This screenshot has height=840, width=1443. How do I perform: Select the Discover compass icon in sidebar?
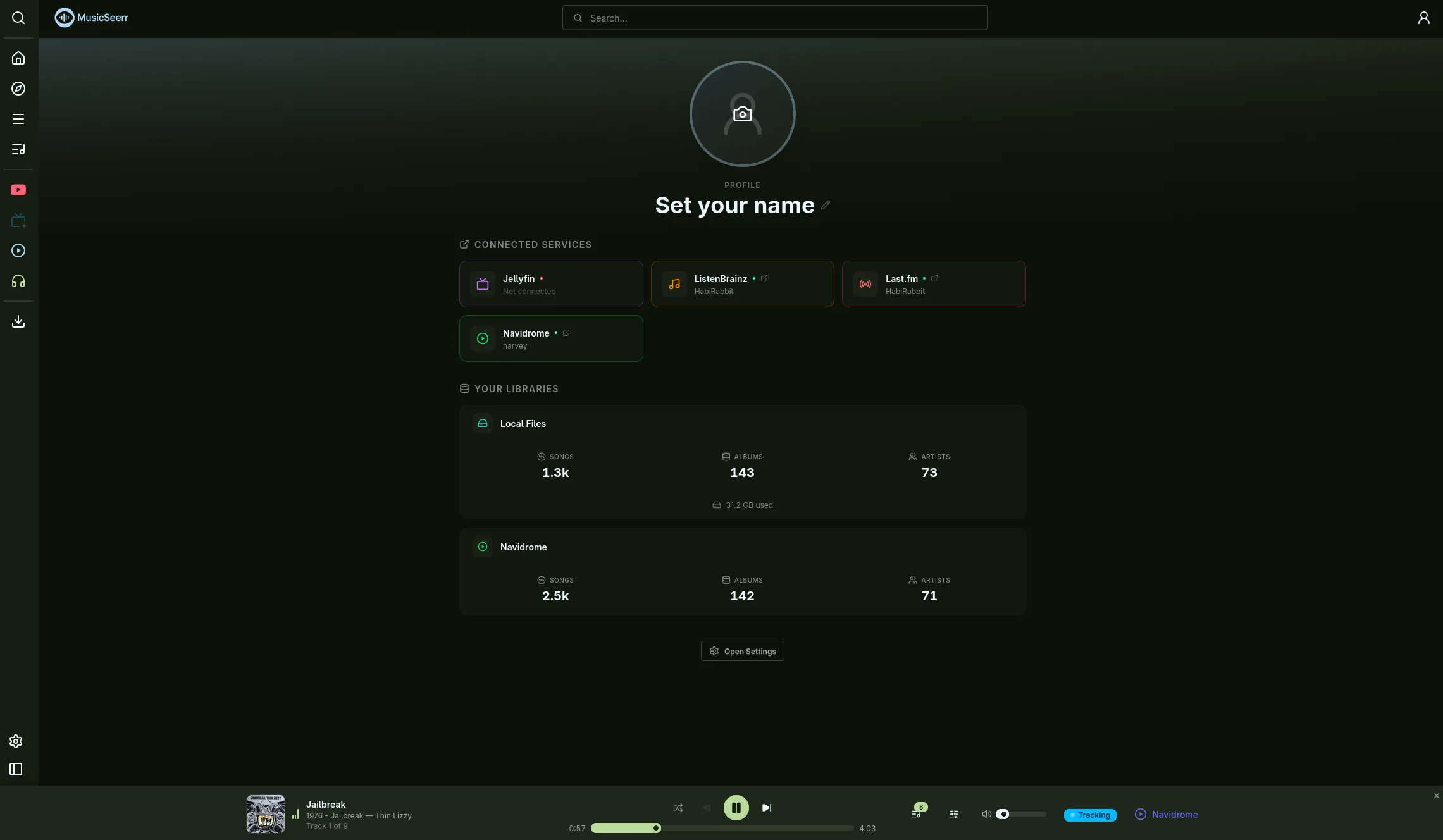point(18,89)
